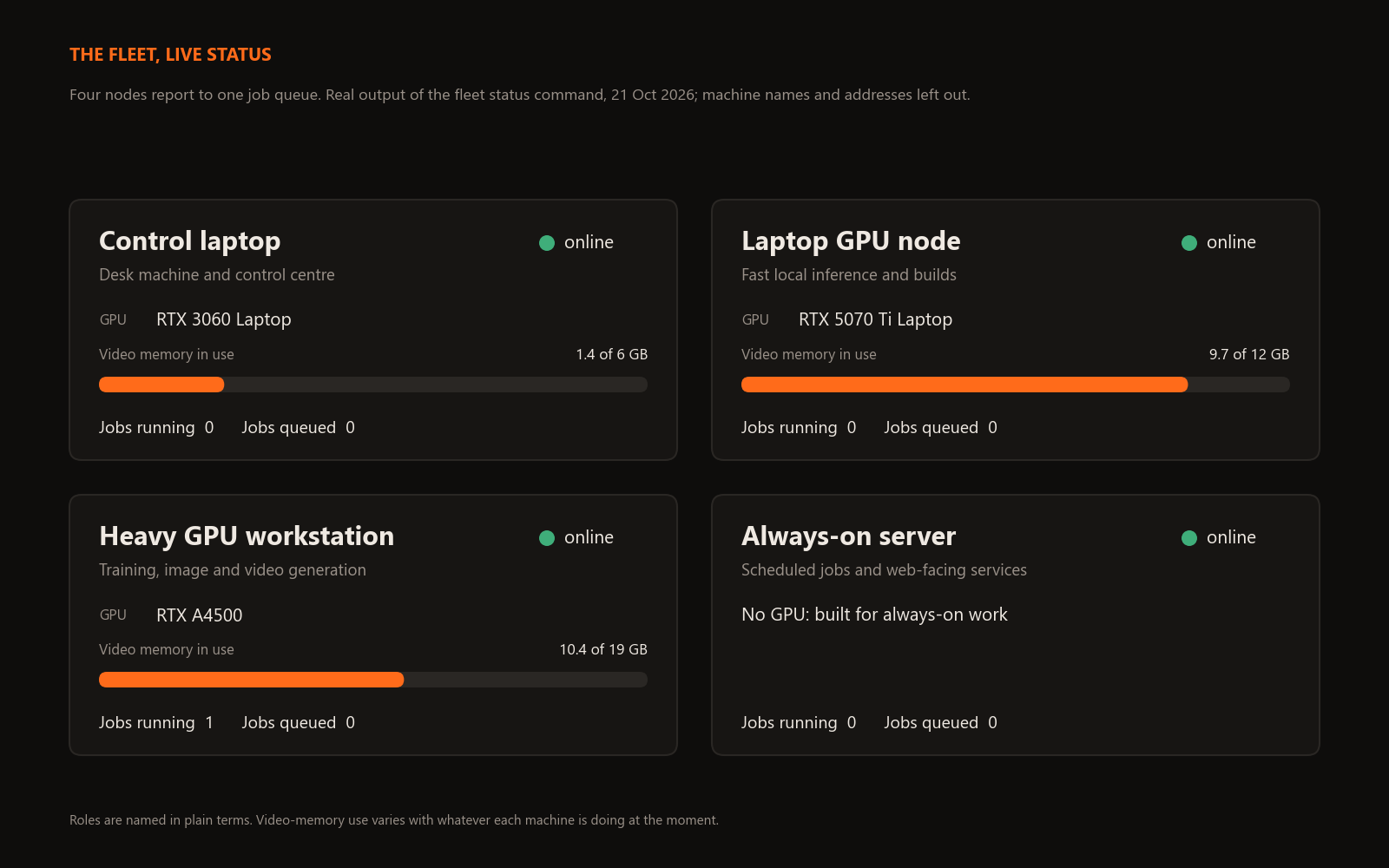This screenshot has height=868, width=1389.
Task: Click Jobs running on Heavy GPU workstation
Action: pyautogui.click(x=156, y=723)
